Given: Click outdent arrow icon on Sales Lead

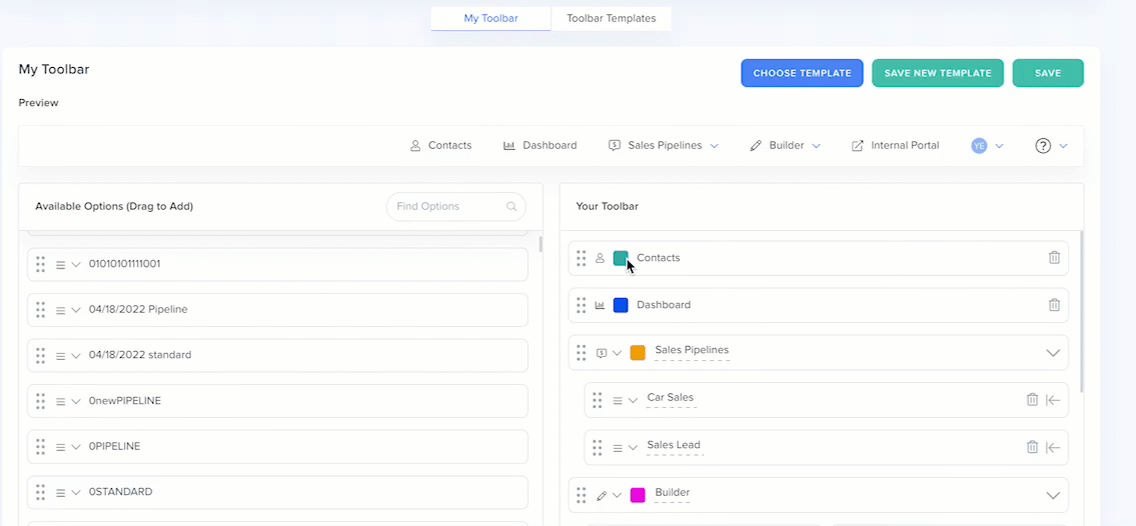Looking at the screenshot, I should (1053, 448).
